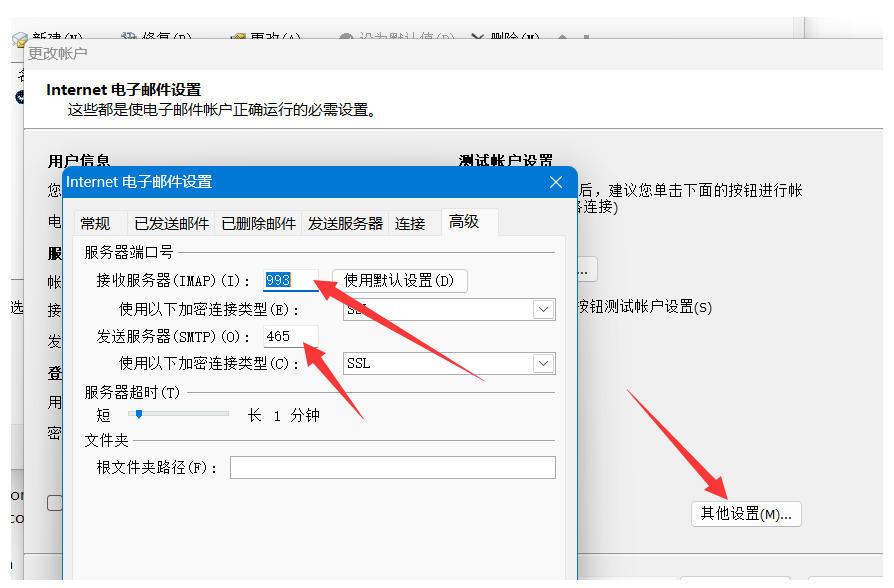894x588 pixels.
Task: Expand the incoming server encryption type dropdown
Action: point(543,309)
